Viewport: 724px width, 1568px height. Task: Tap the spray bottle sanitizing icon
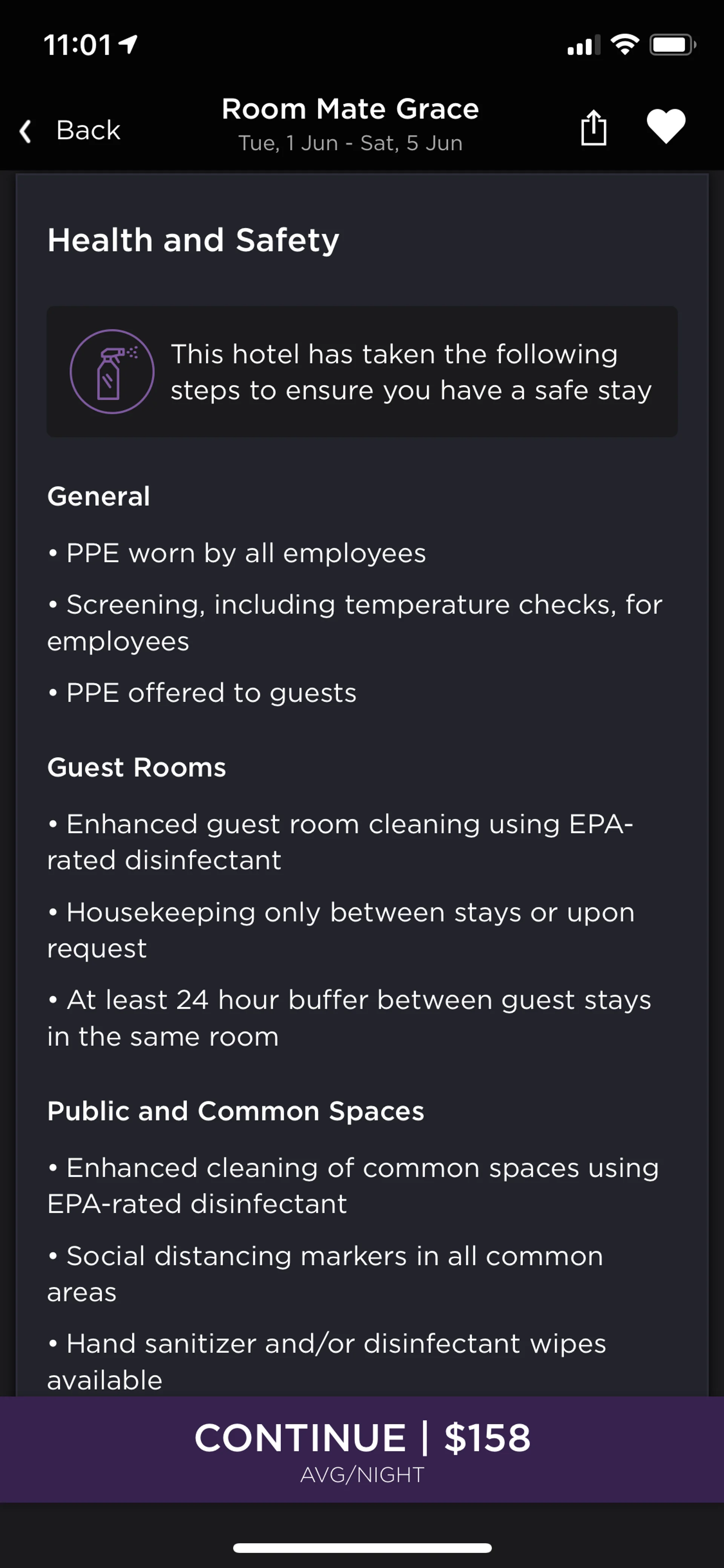click(112, 371)
